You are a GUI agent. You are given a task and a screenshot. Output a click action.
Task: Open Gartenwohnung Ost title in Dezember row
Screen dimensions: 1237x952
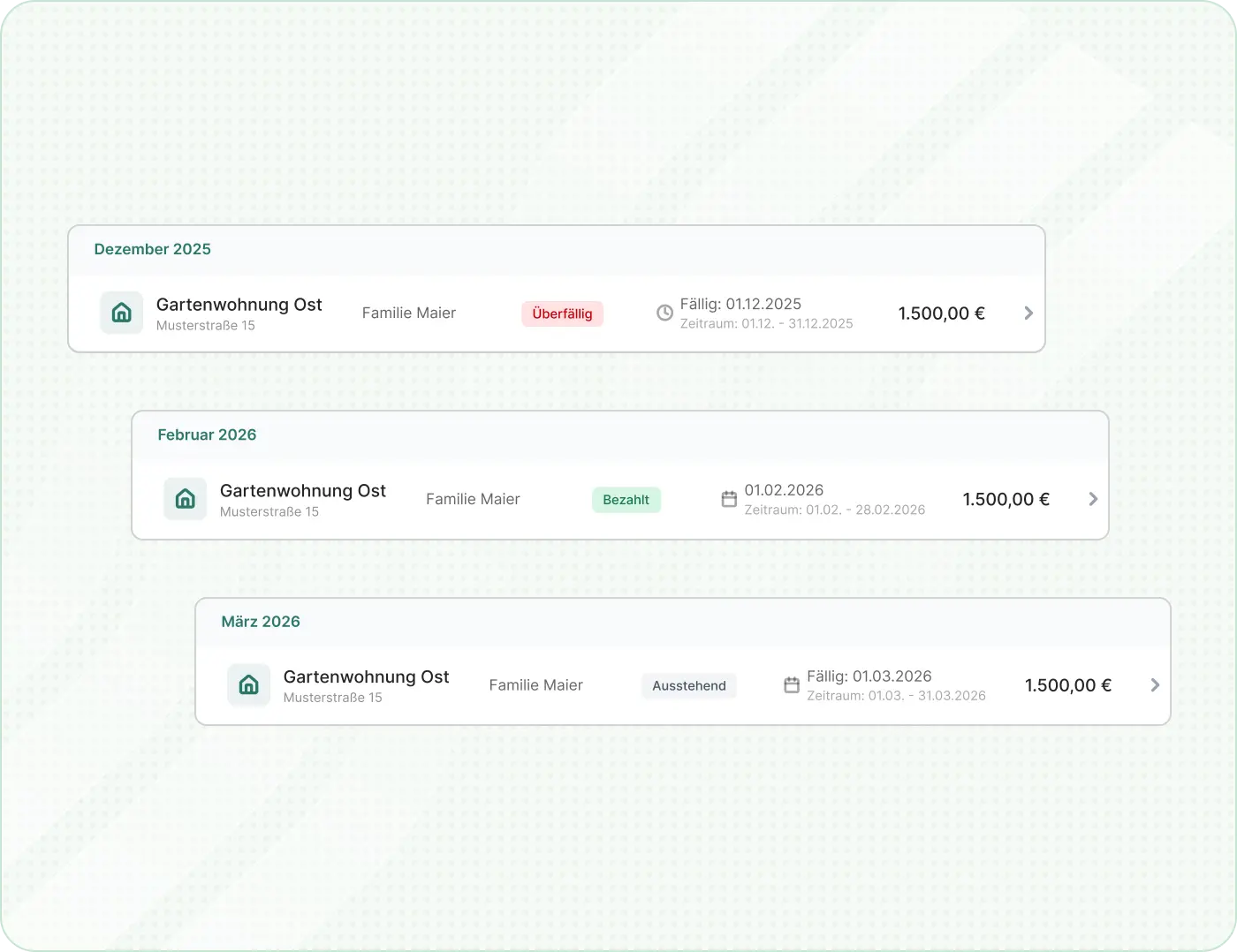pyautogui.click(x=239, y=305)
